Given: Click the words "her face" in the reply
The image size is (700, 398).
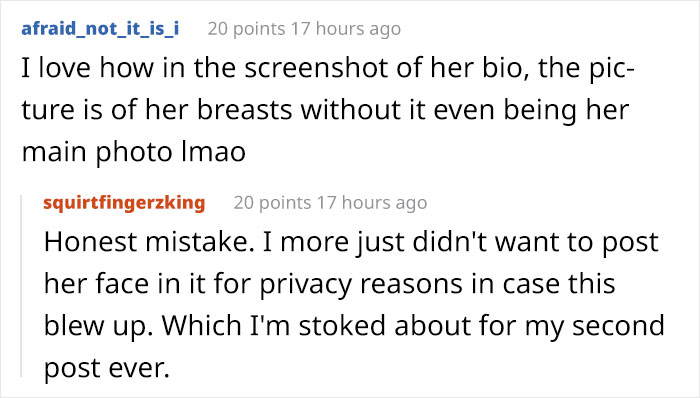Looking at the screenshot, I should (97, 284).
